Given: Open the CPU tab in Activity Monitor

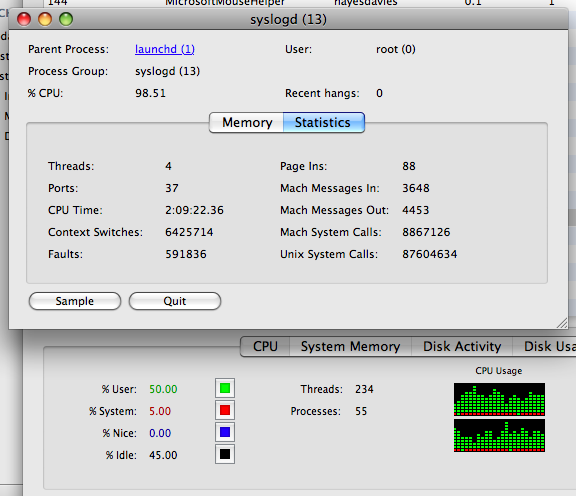Looking at the screenshot, I should point(265,346).
